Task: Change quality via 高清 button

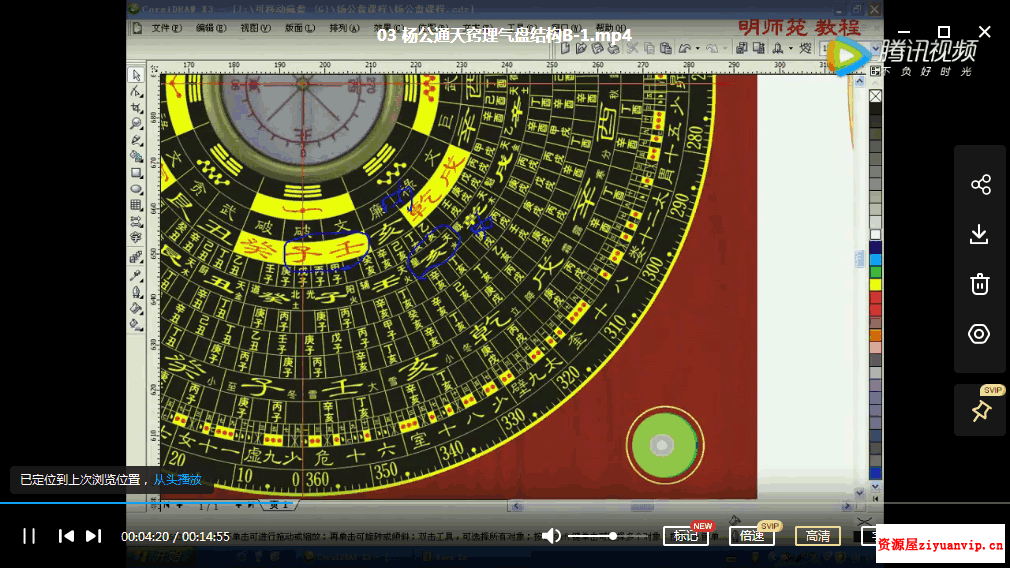Action: pyautogui.click(x=818, y=536)
